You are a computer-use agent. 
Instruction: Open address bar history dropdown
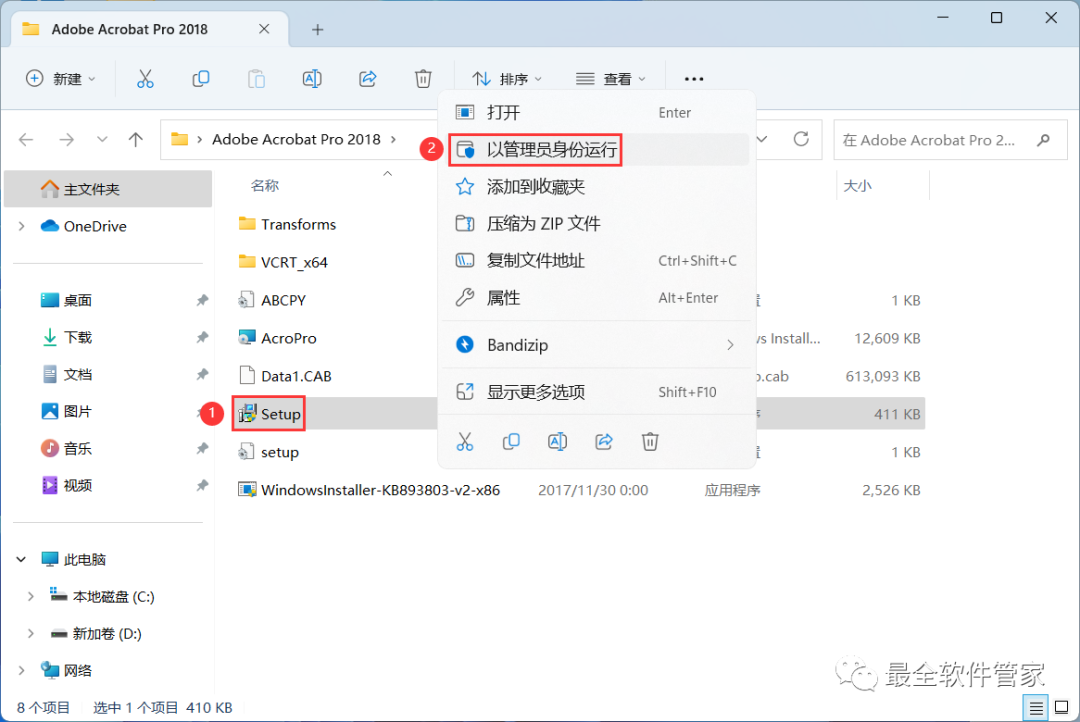point(762,139)
